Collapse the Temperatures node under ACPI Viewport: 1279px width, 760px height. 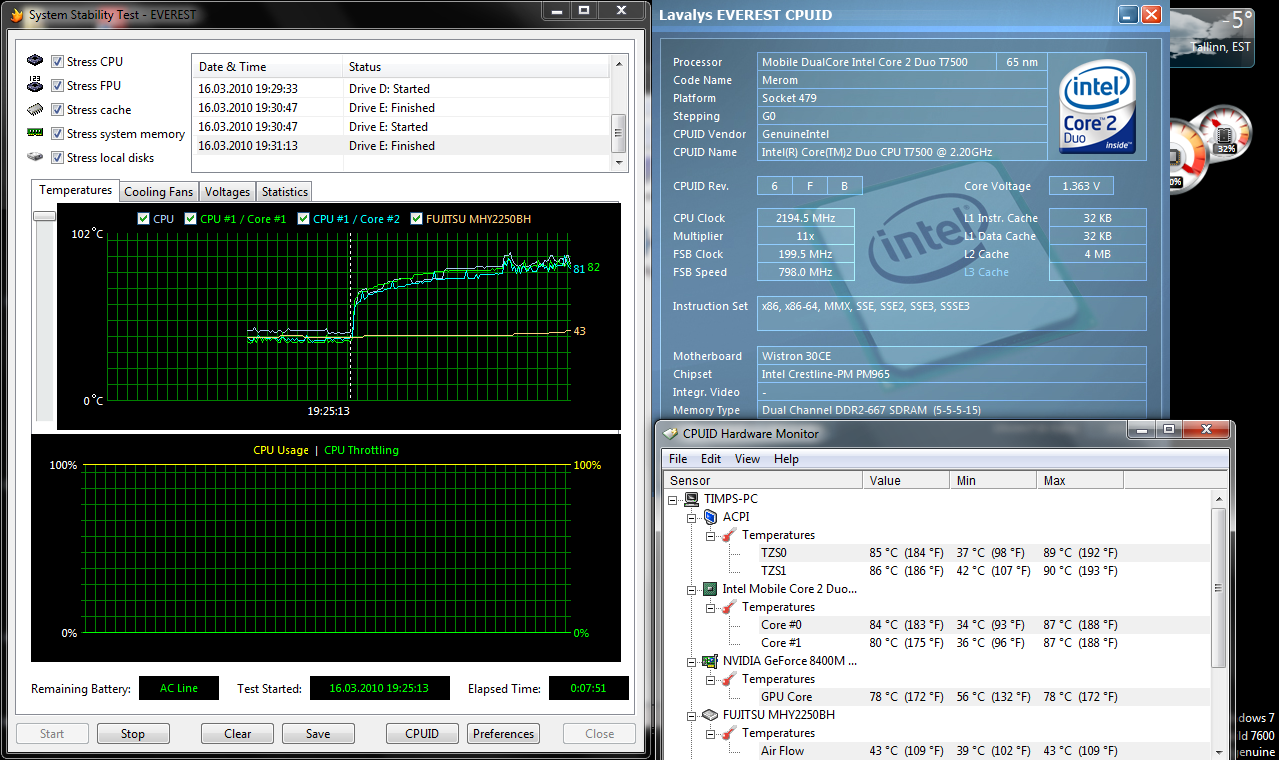[x=710, y=535]
